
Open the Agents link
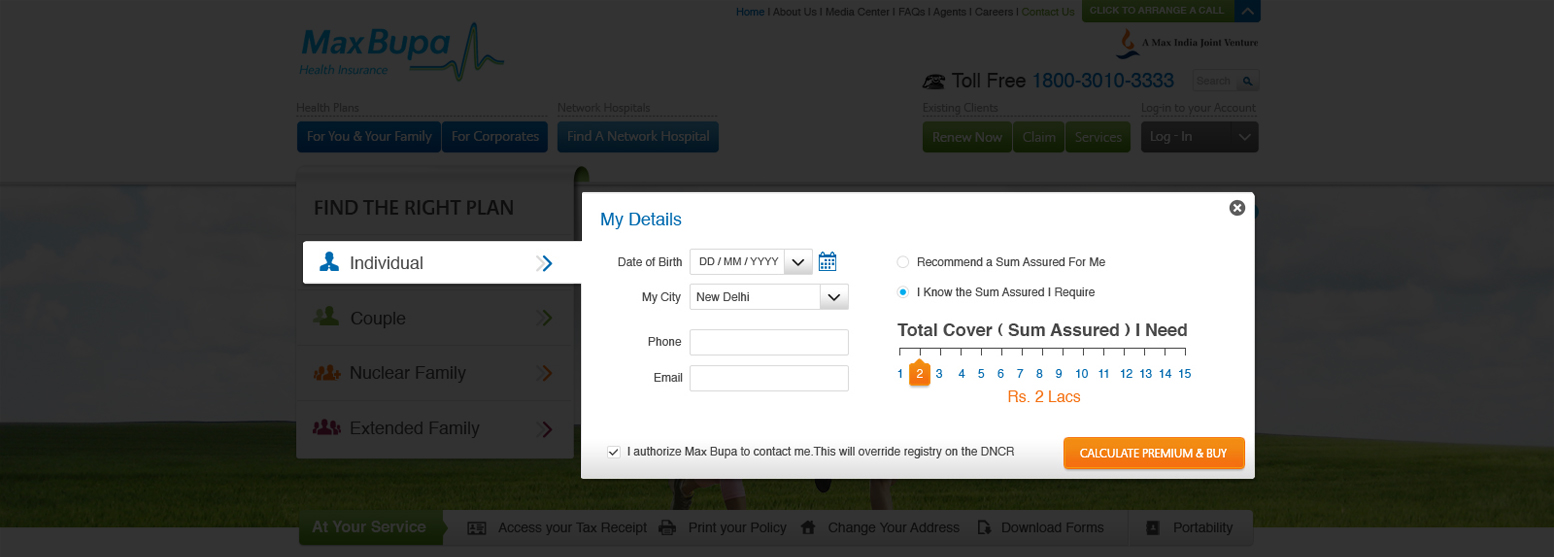tap(949, 12)
